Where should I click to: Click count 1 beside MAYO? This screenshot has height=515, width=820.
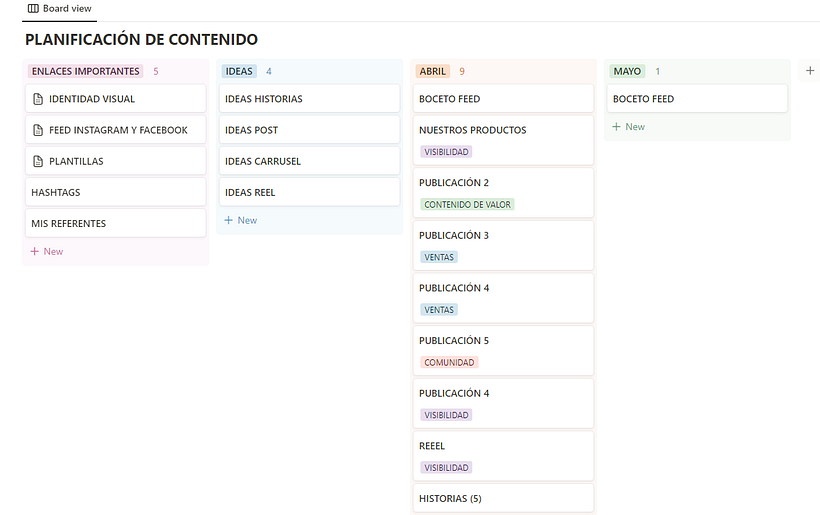(657, 72)
